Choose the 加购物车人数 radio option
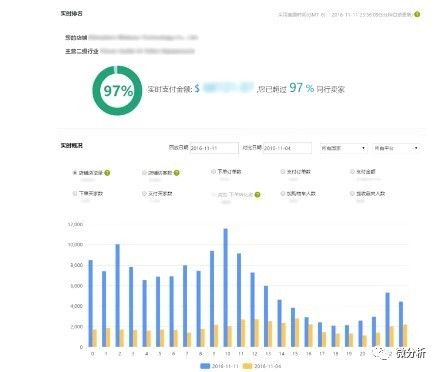 283,193
